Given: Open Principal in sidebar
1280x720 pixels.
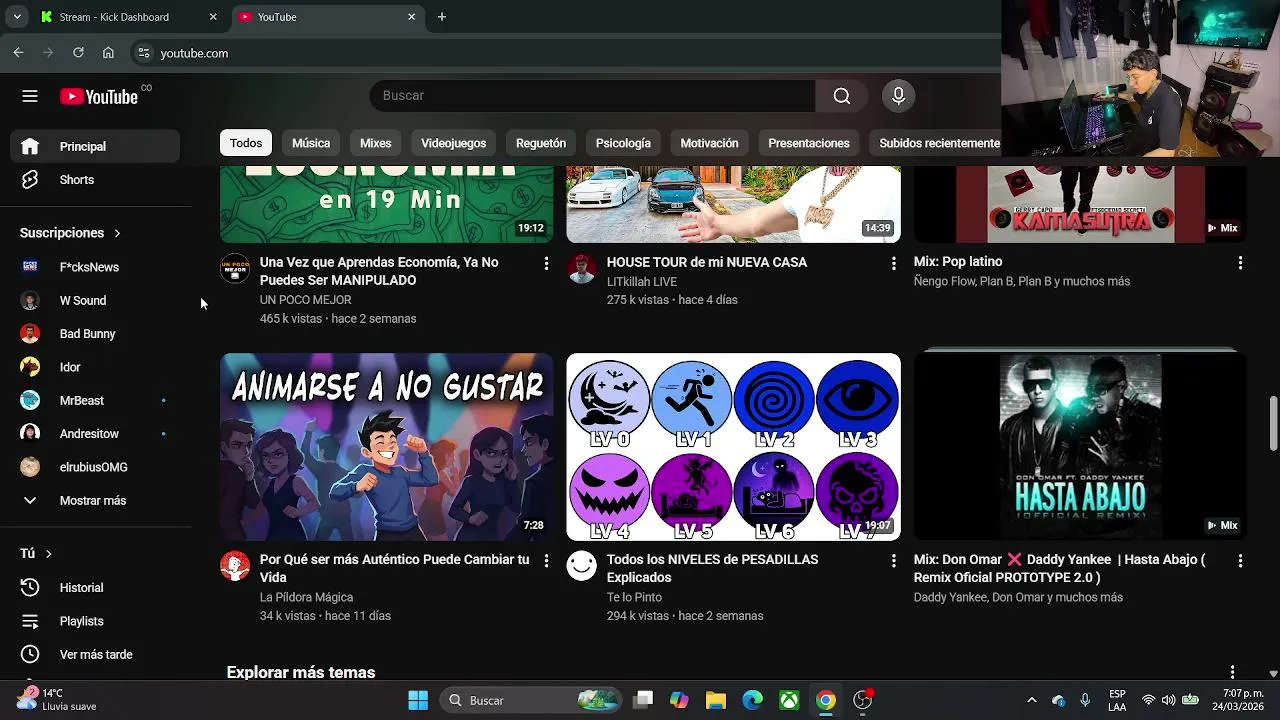Looking at the screenshot, I should pos(96,146).
